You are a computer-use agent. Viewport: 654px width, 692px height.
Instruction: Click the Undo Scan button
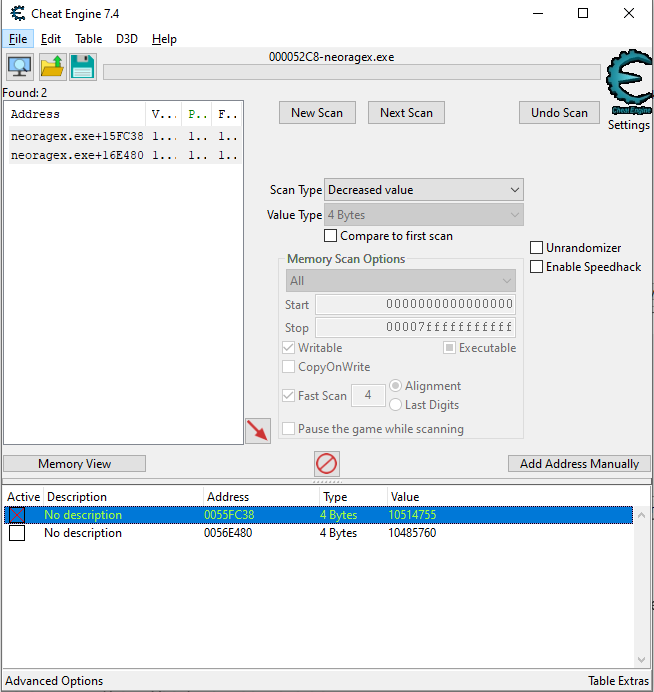point(560,113)
